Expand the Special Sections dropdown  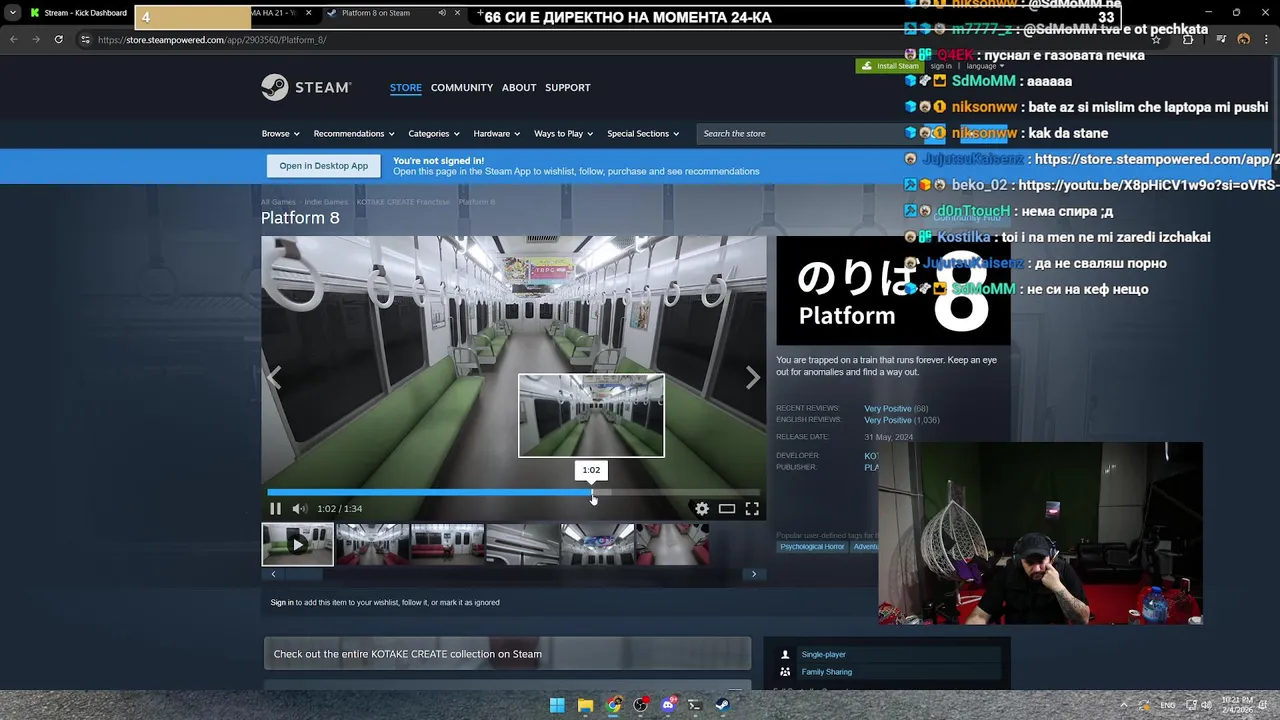pyautogui.click(x=643, y=134)
